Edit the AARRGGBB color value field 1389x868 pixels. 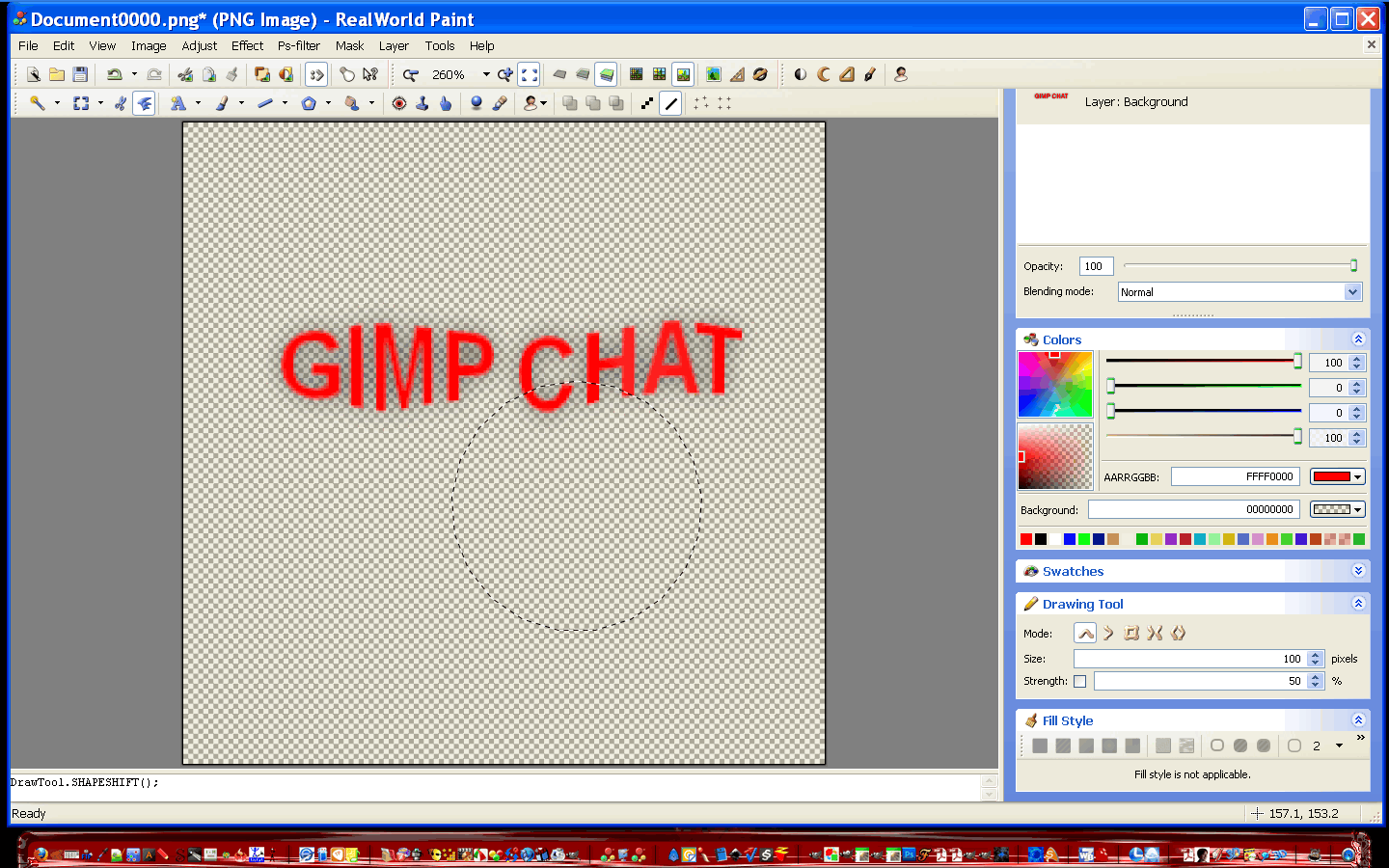1235,475
